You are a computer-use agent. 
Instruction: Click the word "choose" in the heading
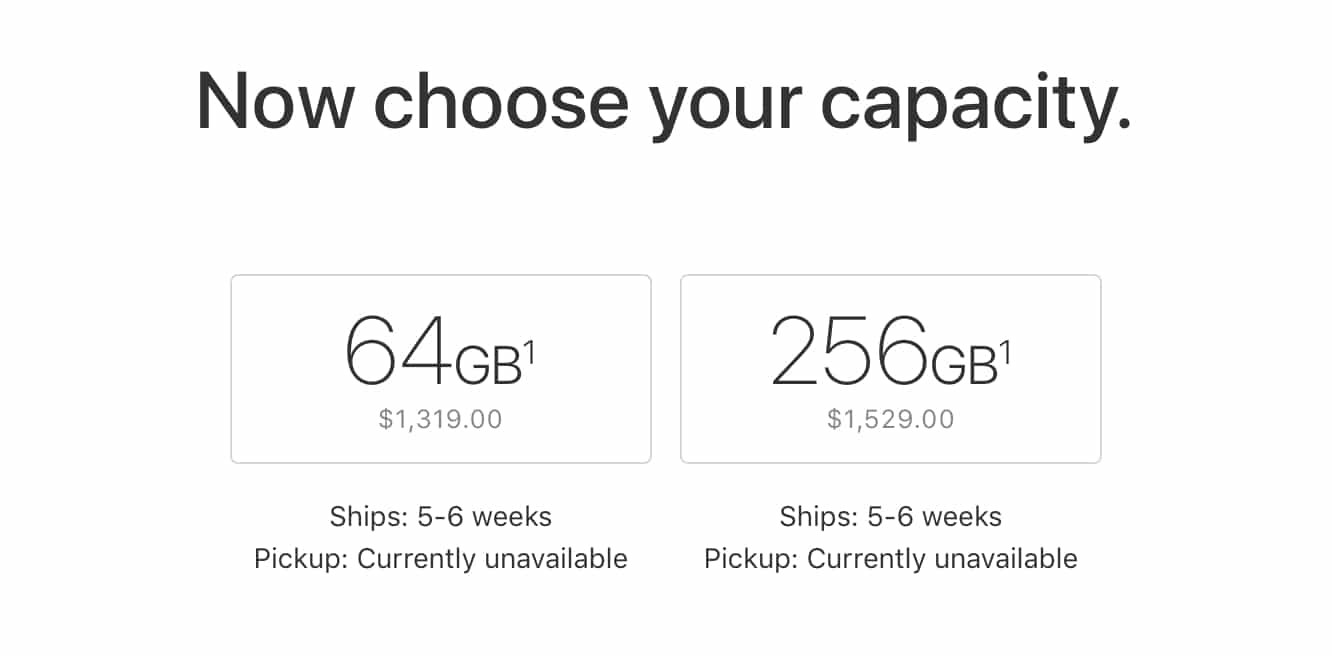[501, 103]
